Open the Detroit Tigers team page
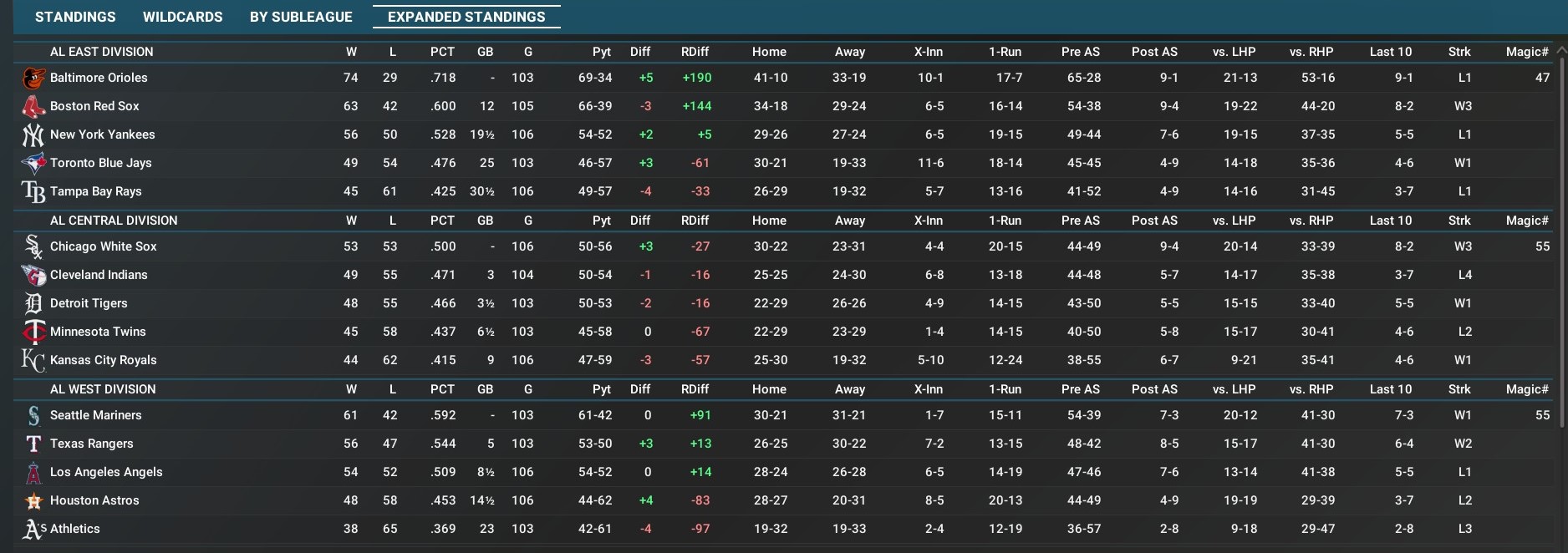The width and height of the screenshot is (1568, 553). [89, 303]
